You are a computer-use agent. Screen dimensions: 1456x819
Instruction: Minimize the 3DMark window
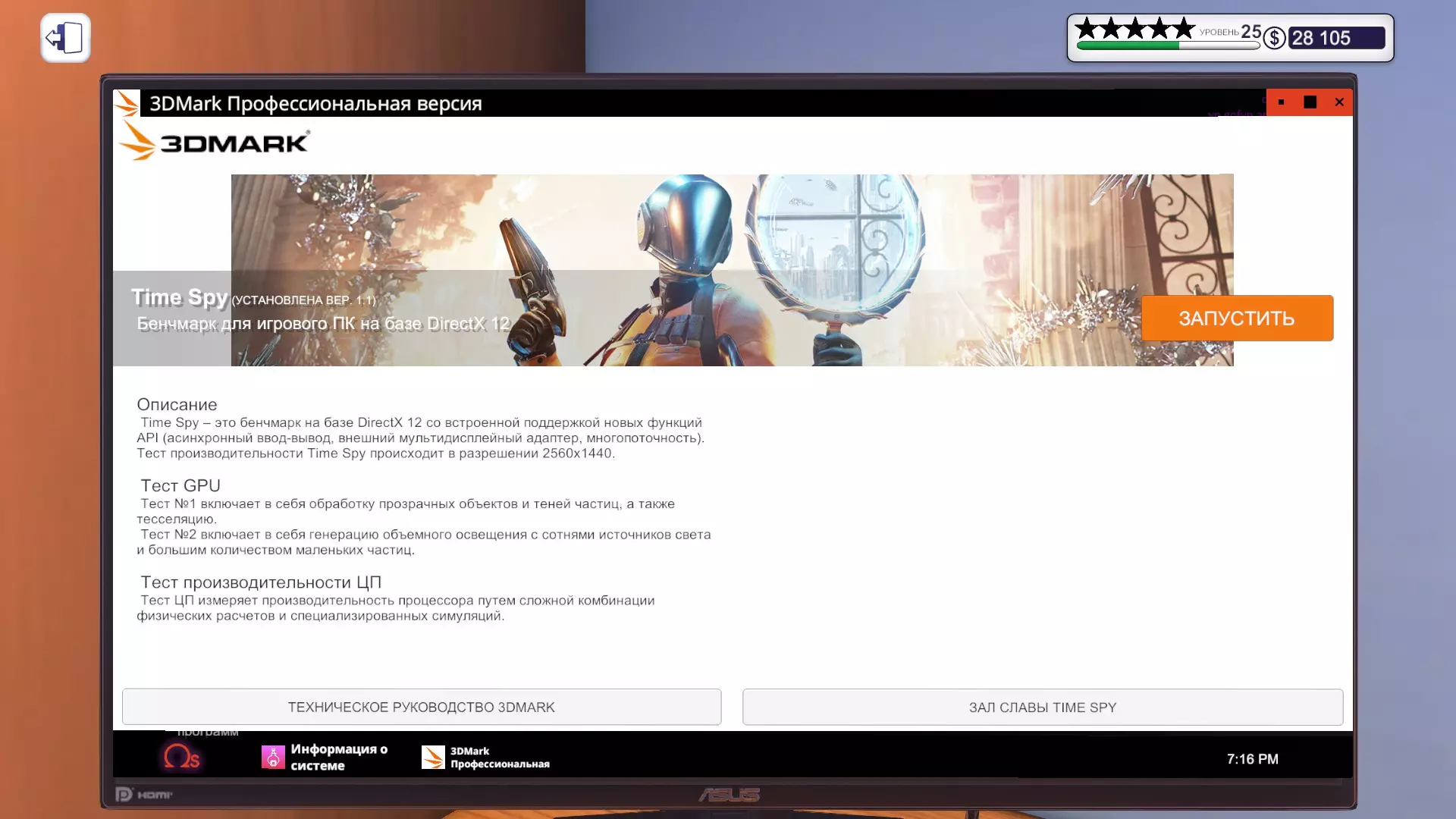[x=1281, y=102]
